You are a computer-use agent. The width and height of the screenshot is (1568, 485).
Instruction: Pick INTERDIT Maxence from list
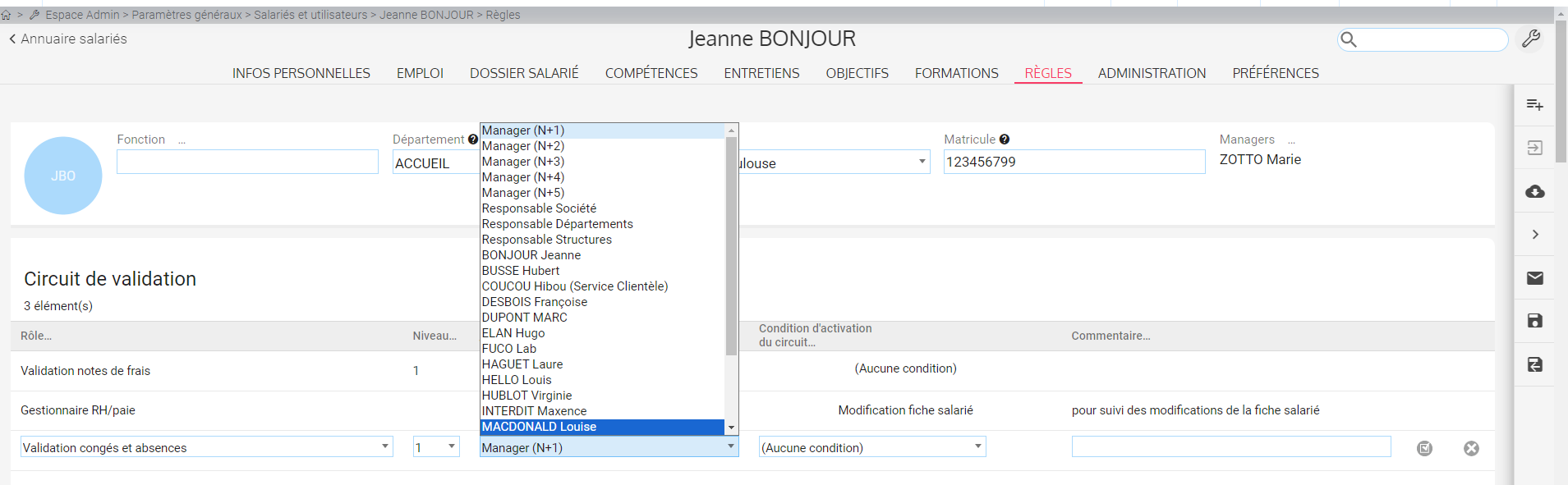pyautogui.click(x=602, y=411)
